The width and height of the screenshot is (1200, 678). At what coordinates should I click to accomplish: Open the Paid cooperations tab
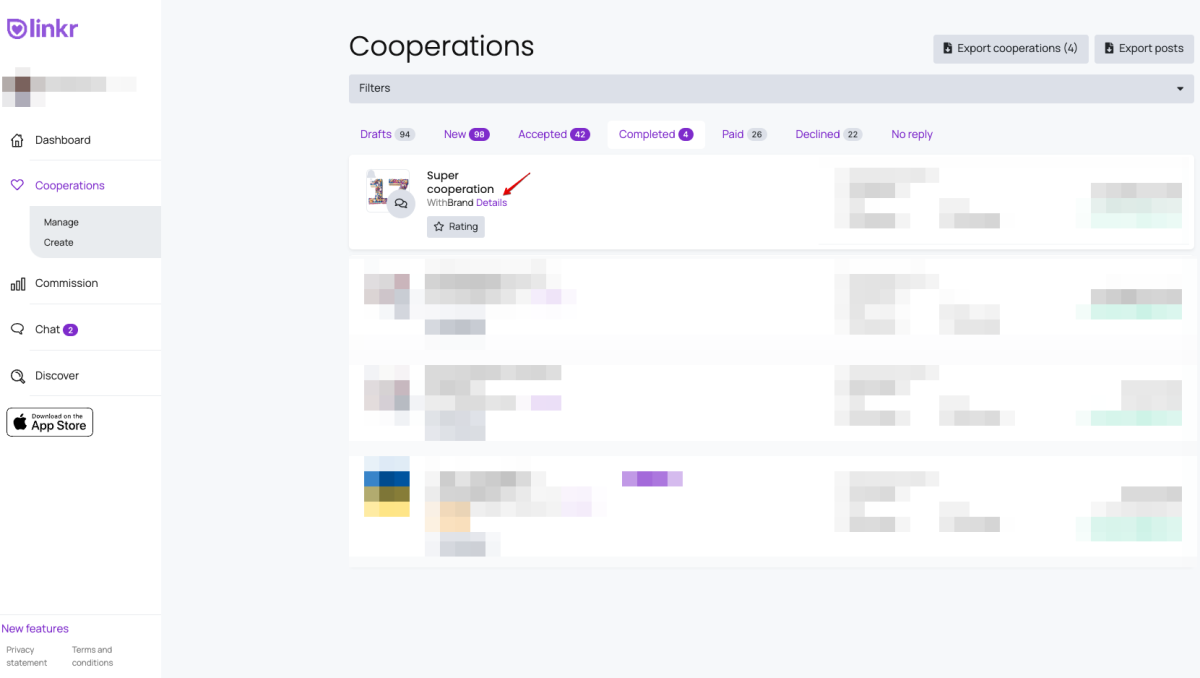tap(743, 134)
